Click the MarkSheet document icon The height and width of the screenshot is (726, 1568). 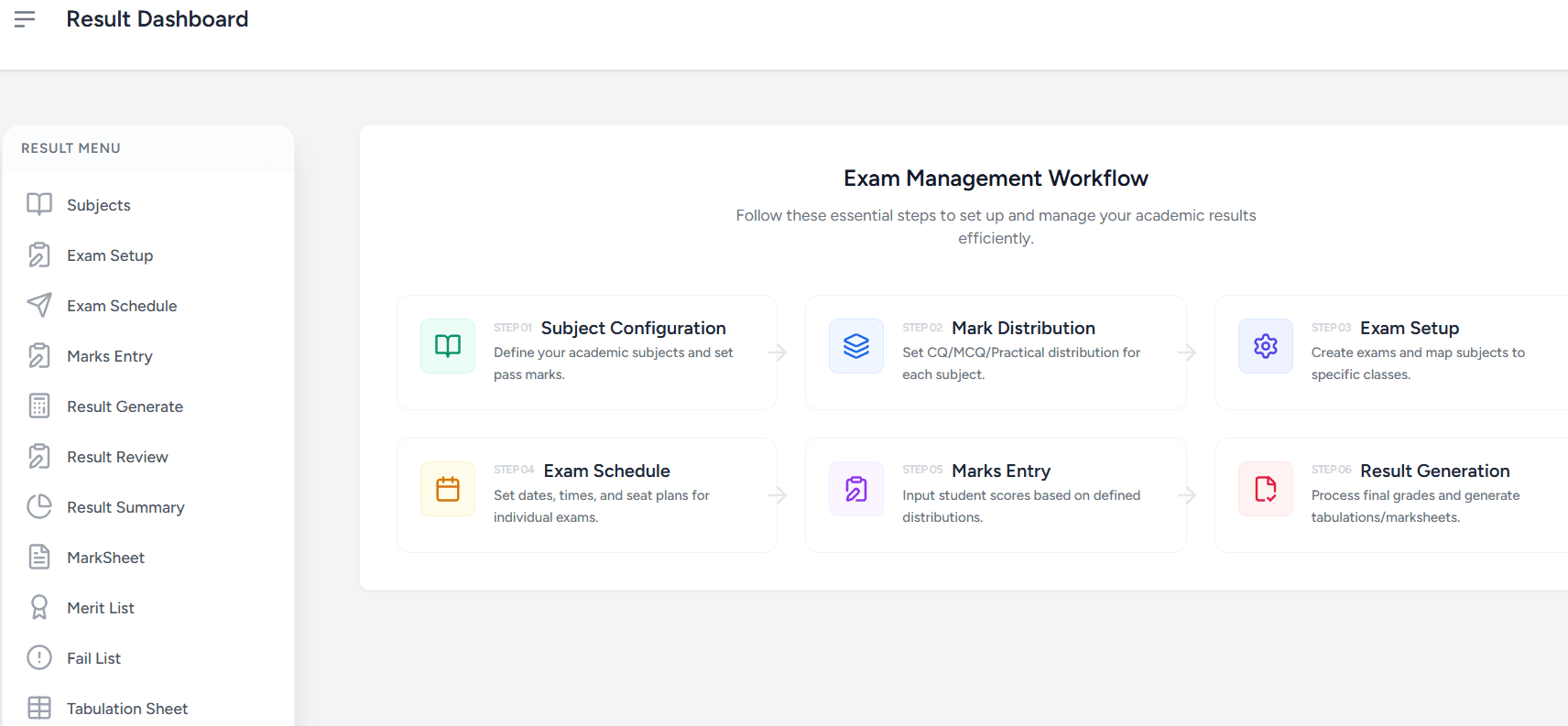tap(39, 557)
